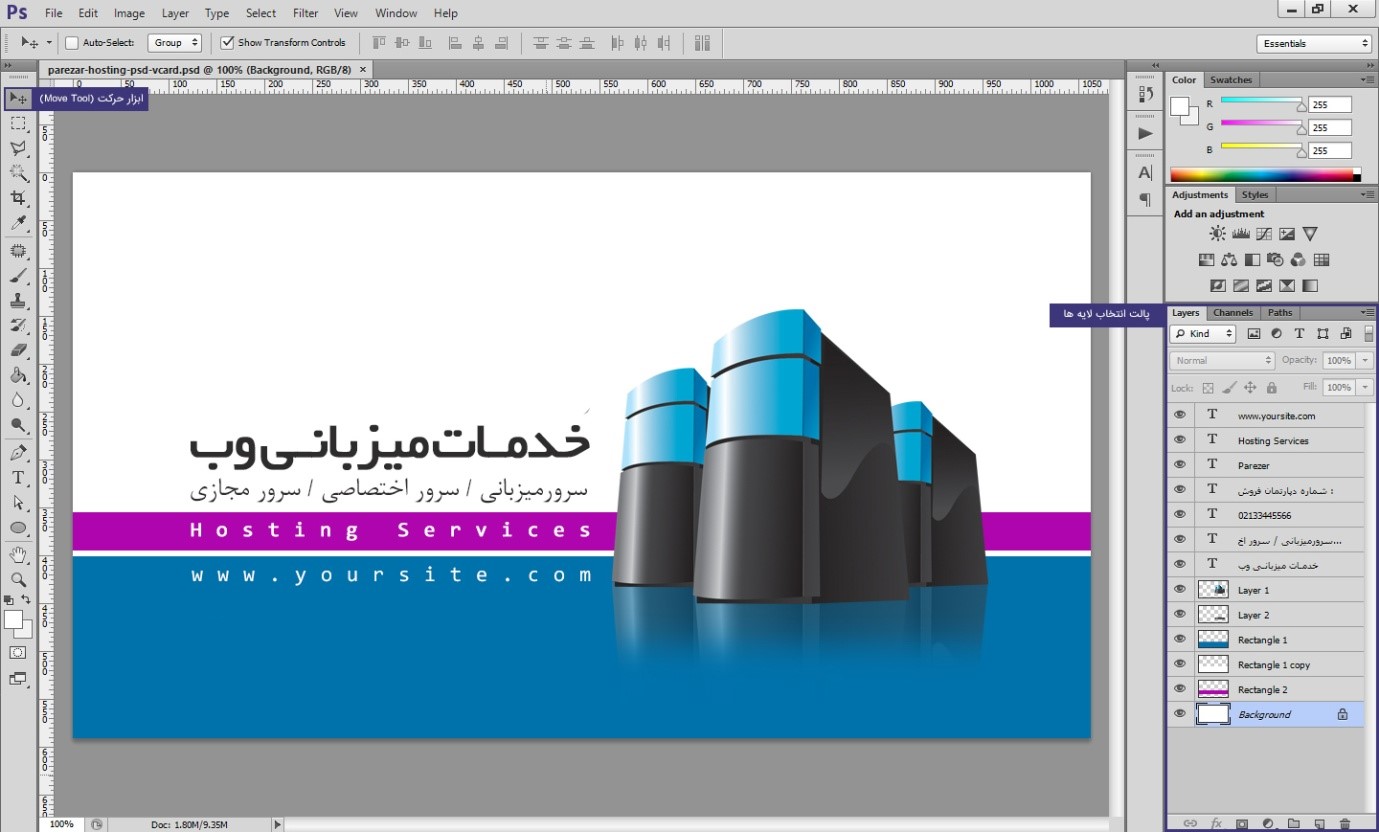Select the Clone Stamp tool
The width and height of the screenshot is (1379, 832).
17,301
